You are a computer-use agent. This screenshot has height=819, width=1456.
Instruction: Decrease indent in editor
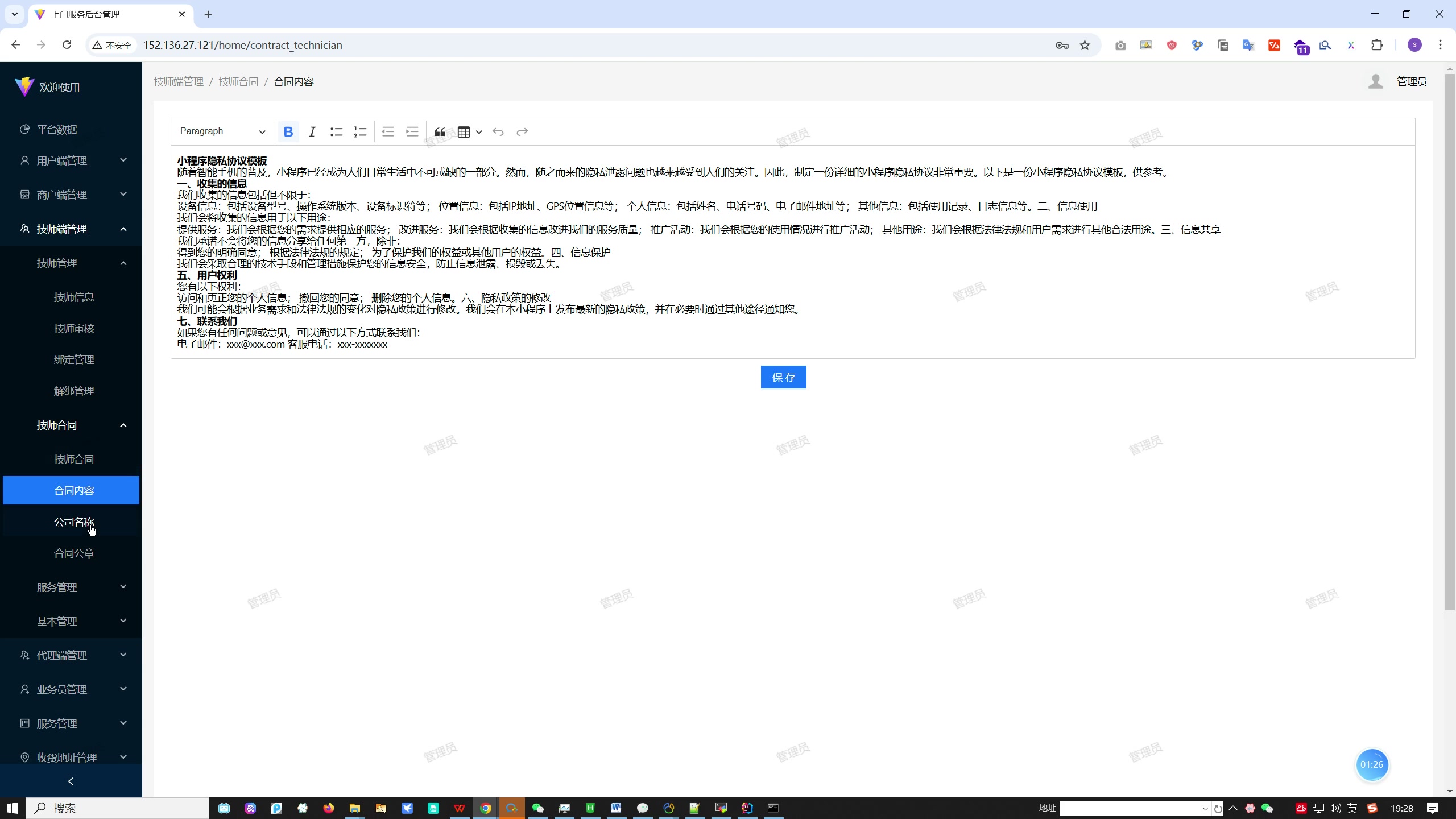click(388, 132)
